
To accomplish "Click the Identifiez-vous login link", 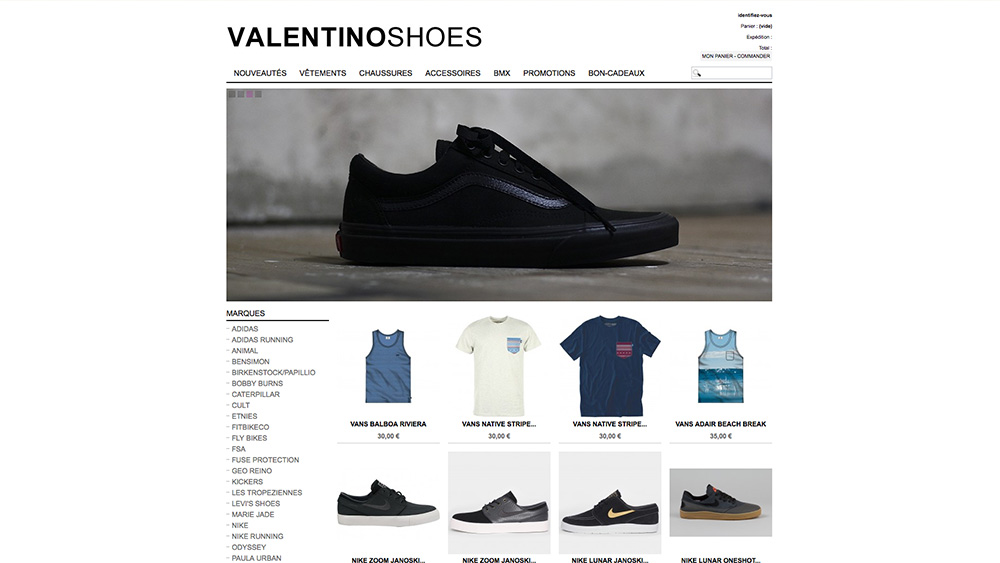I will click(x=755, y=15).
